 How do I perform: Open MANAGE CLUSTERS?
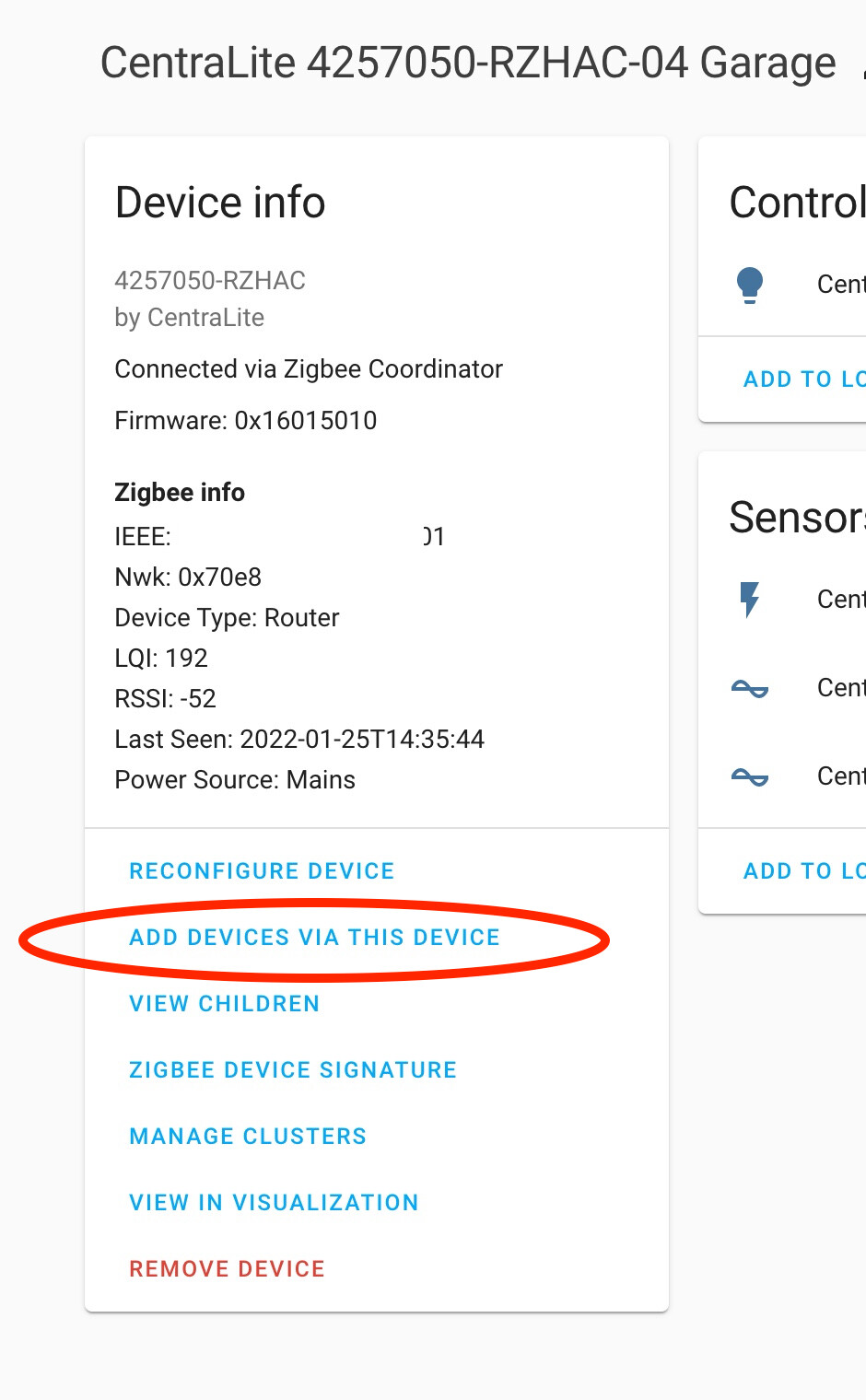click(247, 1136)
